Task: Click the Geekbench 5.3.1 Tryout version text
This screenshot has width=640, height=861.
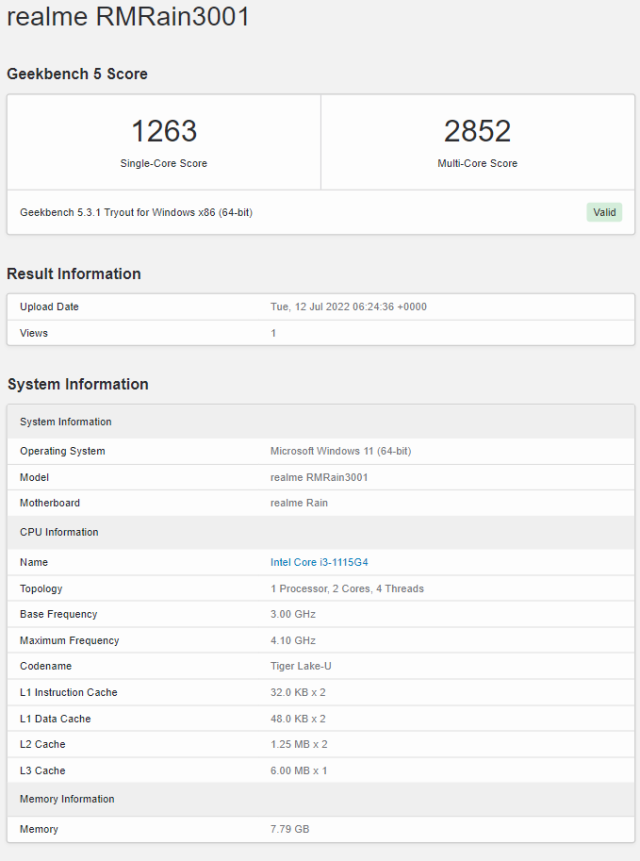Action: (136, 212)
